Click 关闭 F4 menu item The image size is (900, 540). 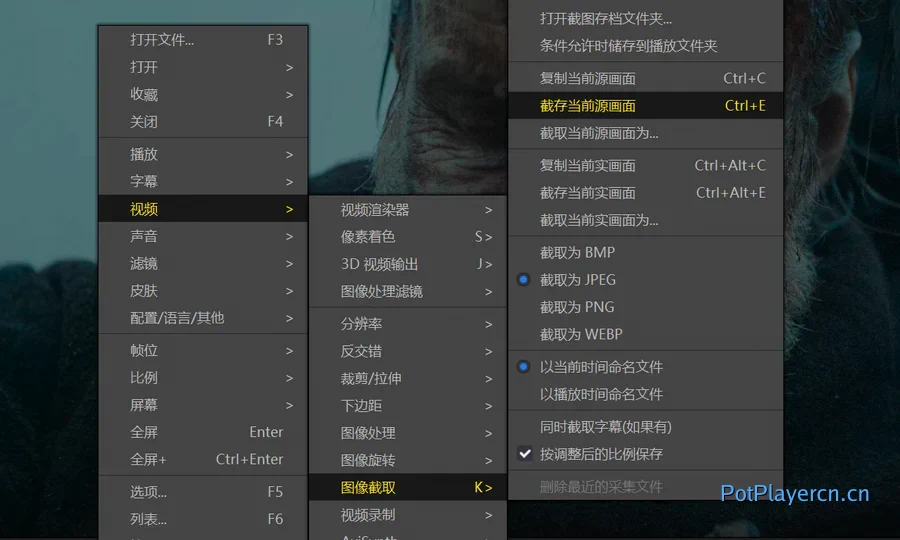pyautogui.click(x=203, y=122)
